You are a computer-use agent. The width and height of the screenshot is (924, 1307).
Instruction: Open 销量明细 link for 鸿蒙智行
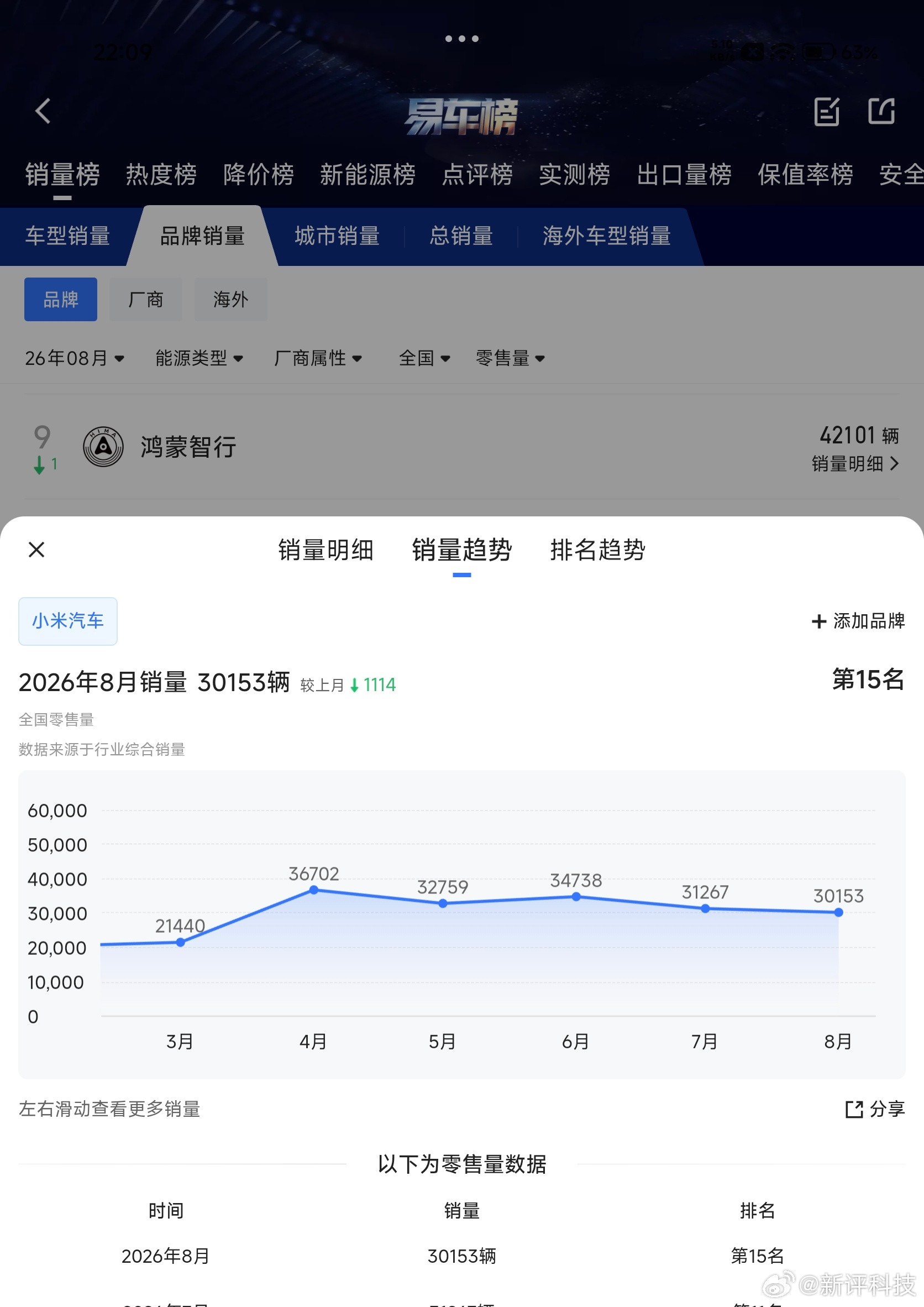[855, 463]
